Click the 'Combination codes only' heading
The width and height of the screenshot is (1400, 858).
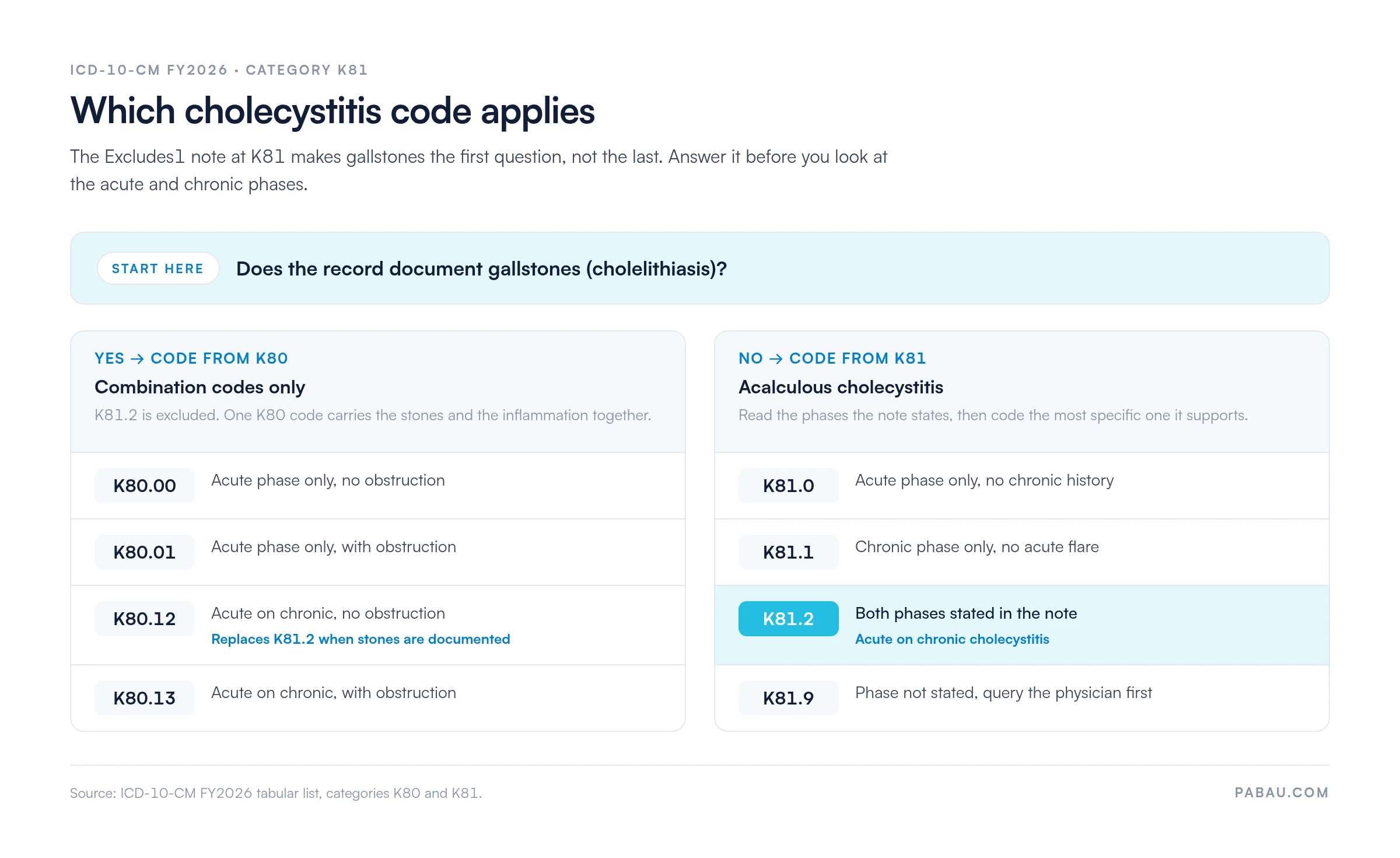[x=200, y=387]
